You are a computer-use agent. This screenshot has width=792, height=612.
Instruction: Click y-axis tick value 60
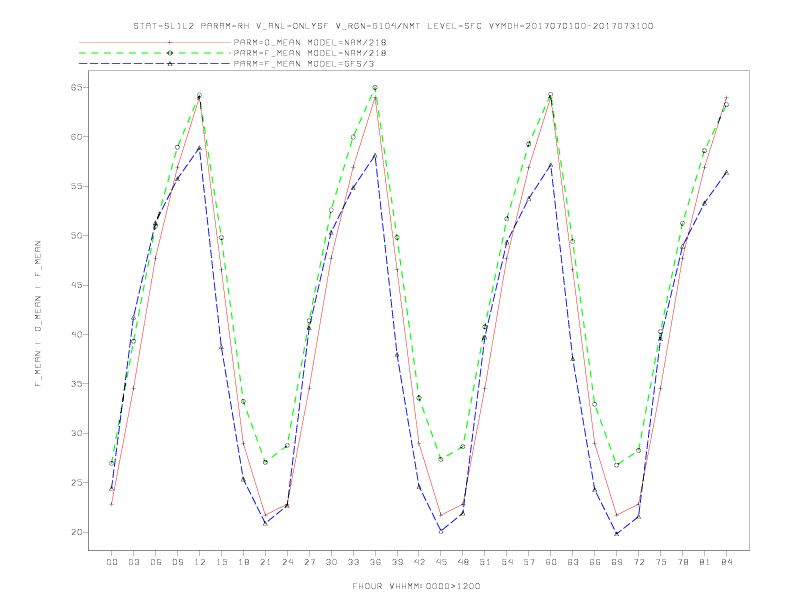tap(76, 137)
